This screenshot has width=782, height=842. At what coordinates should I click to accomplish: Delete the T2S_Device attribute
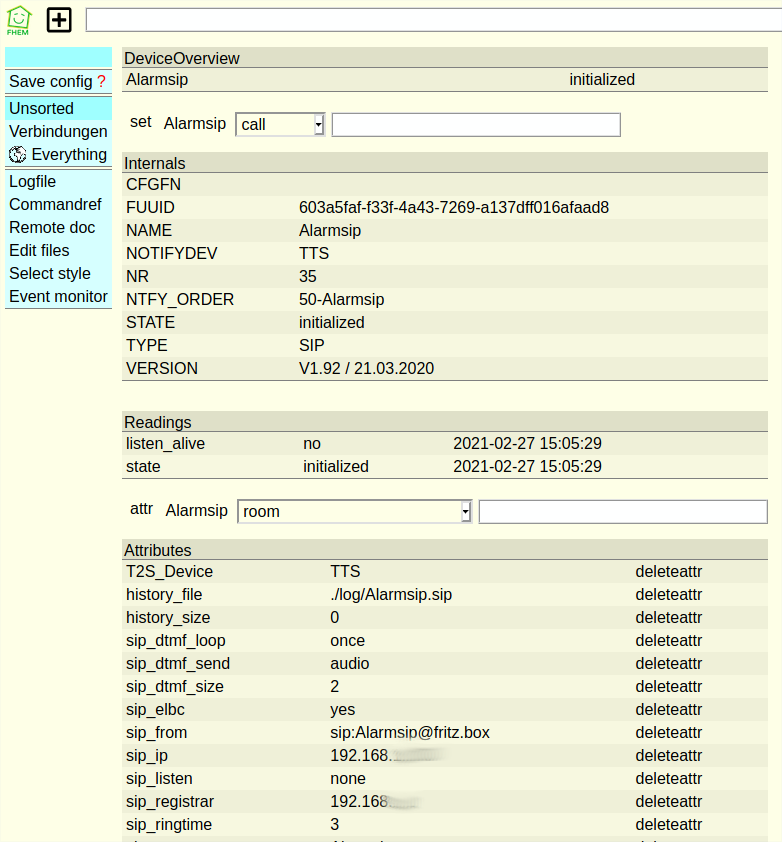click(x=668, y=572)
